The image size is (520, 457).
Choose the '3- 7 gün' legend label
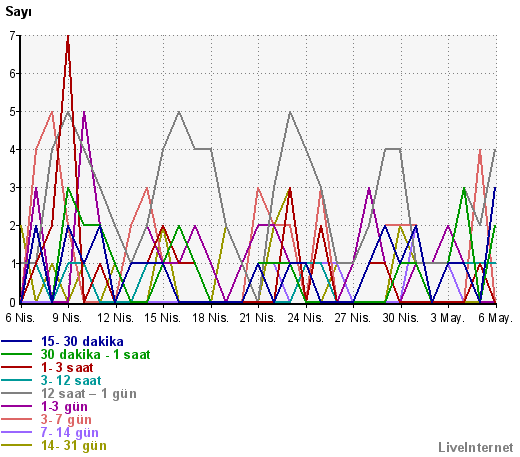point(66,420)
